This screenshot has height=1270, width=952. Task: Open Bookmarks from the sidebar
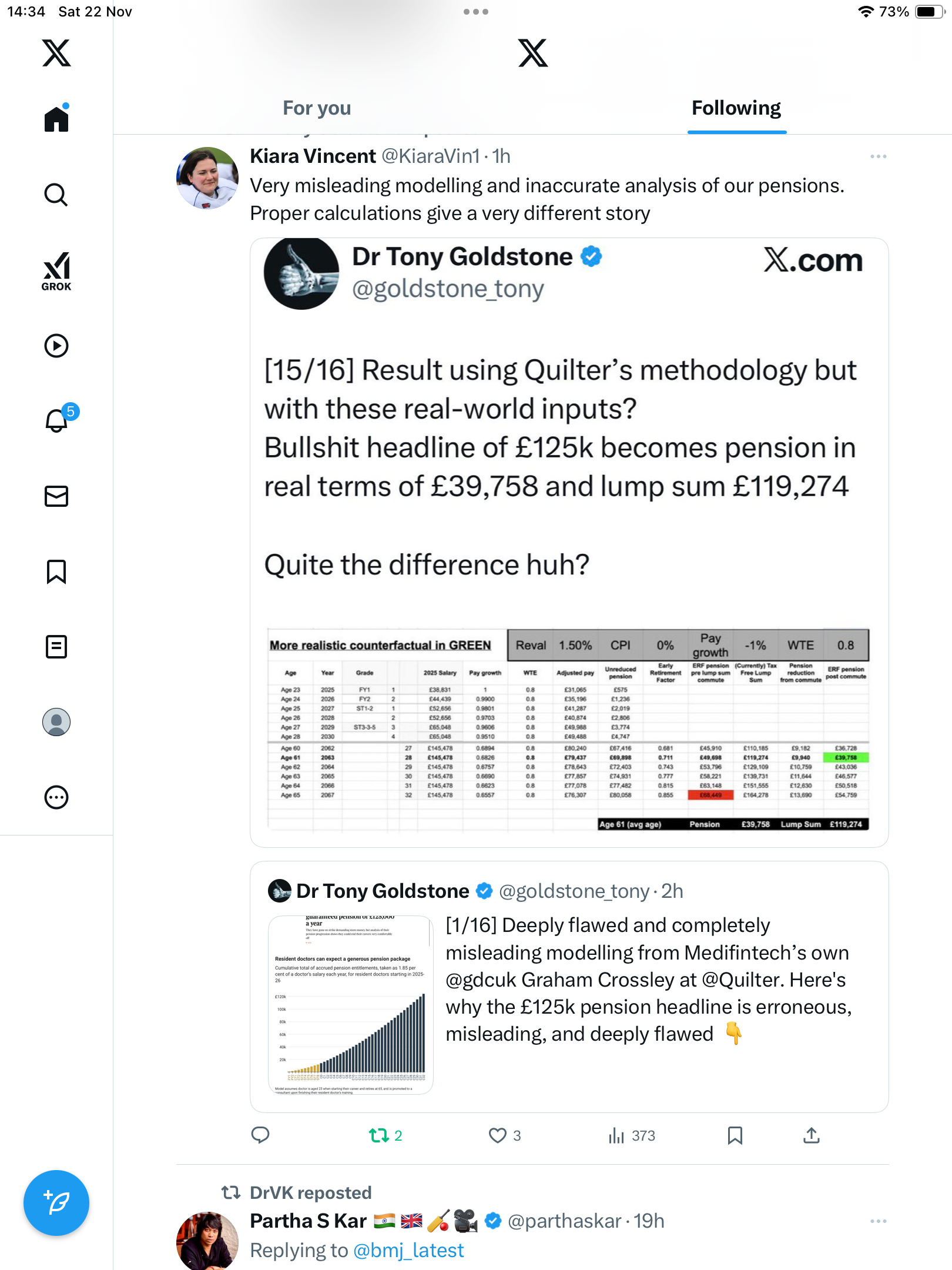pyautogui.click(x=56, y=571)
